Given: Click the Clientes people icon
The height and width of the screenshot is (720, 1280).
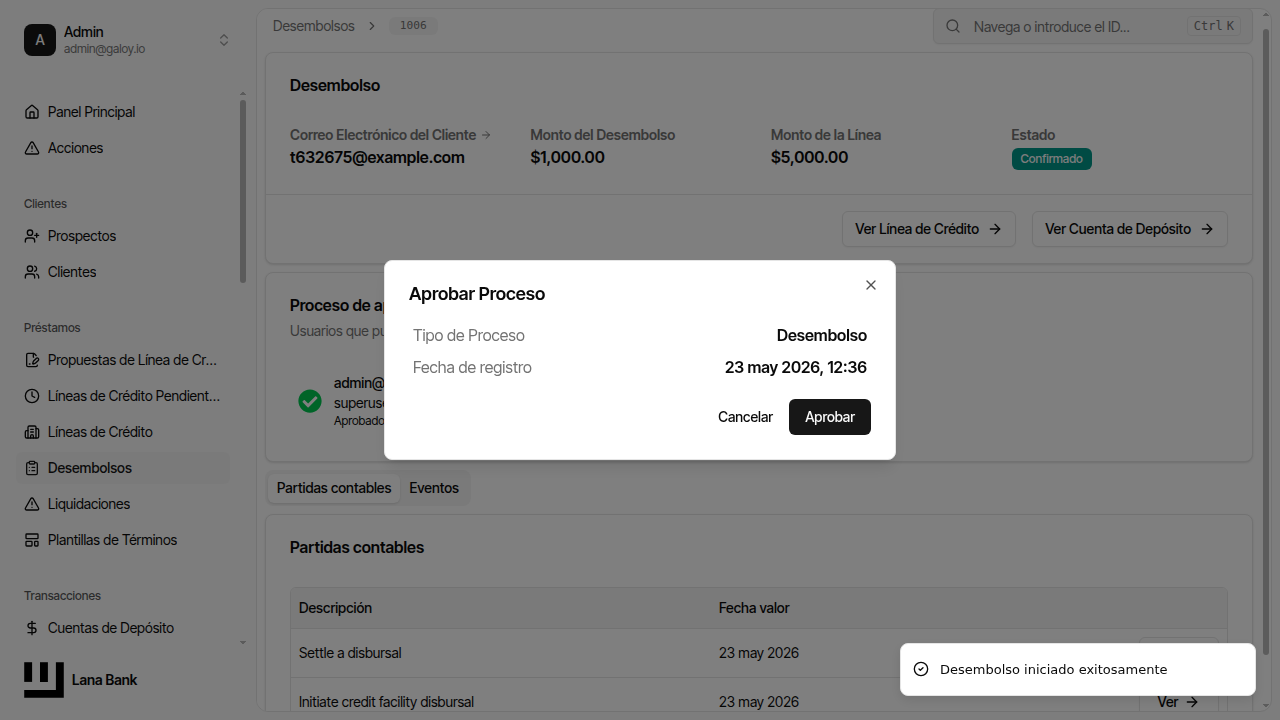Looking at the screenshot, I should click(x=32, y=272).
